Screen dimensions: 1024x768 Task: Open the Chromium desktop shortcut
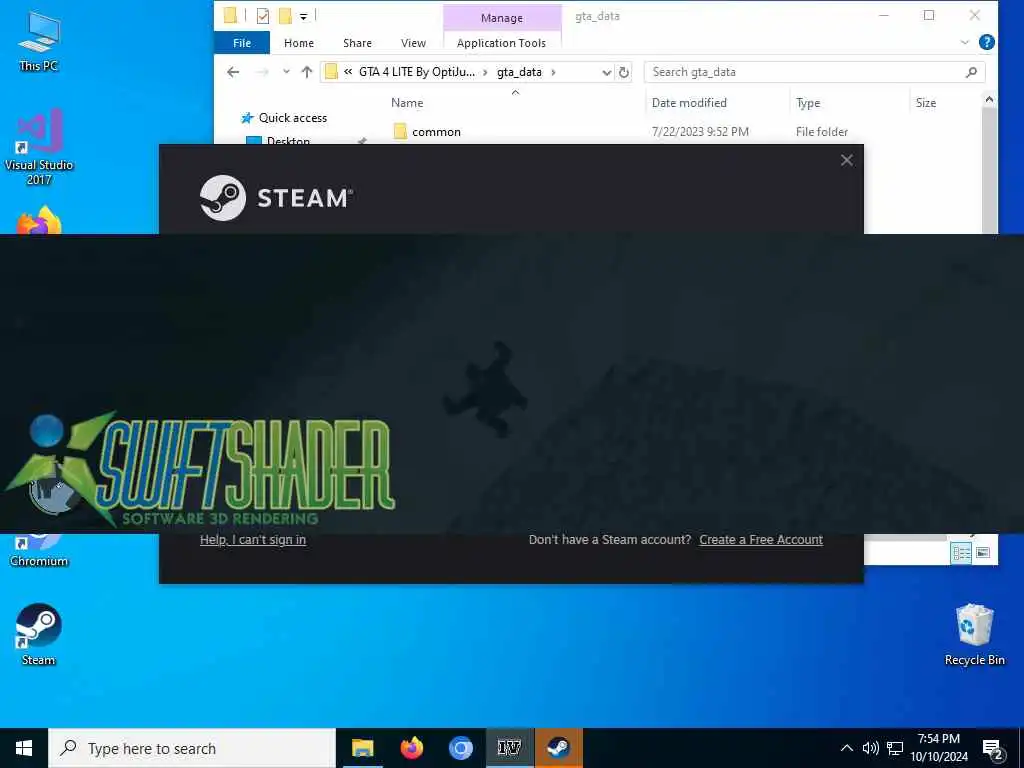[x=39, y=552]
